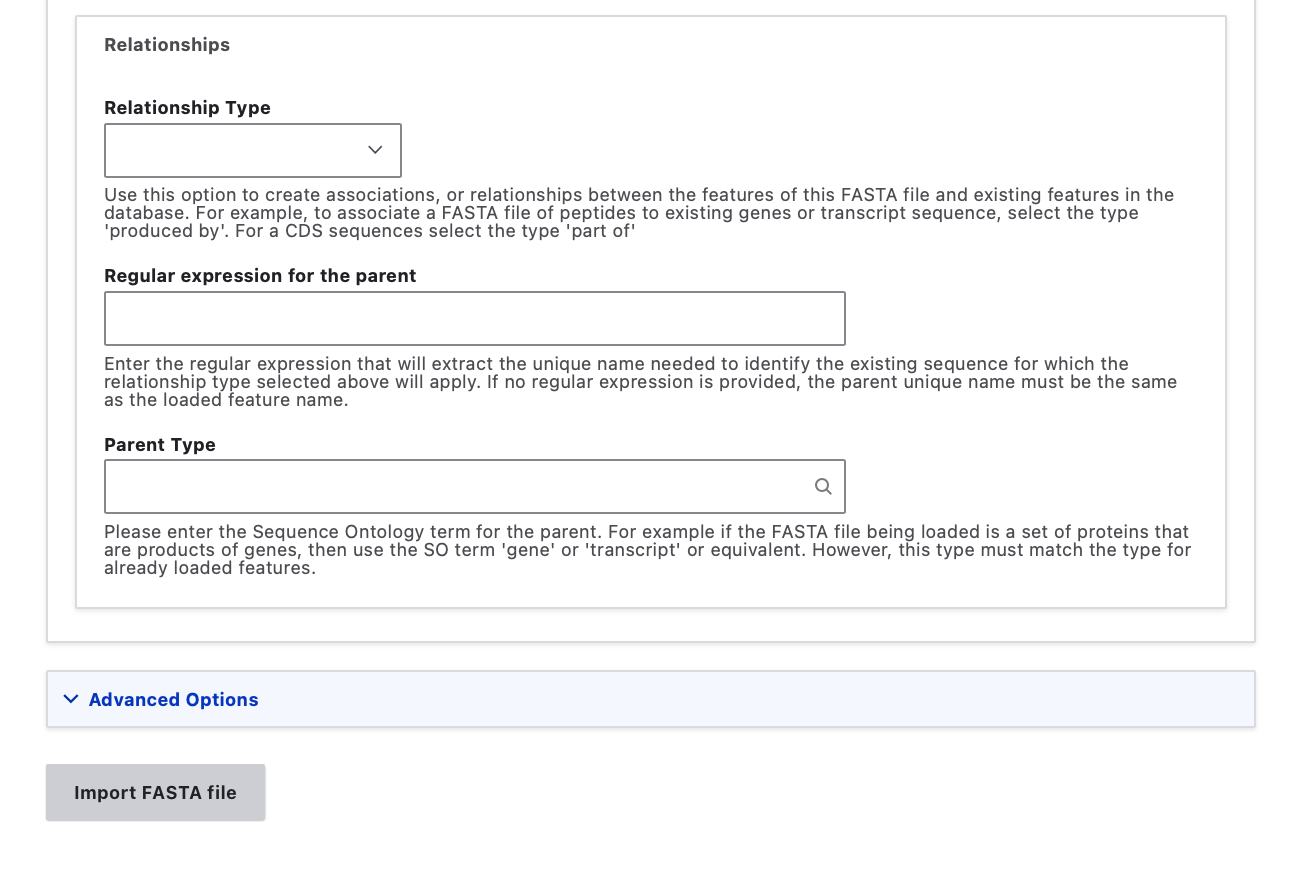Image resolution: width=1310 pixels, height=872 pixels.
Task: Click the Sequence Ontology term help text
Action: (647, 550)
